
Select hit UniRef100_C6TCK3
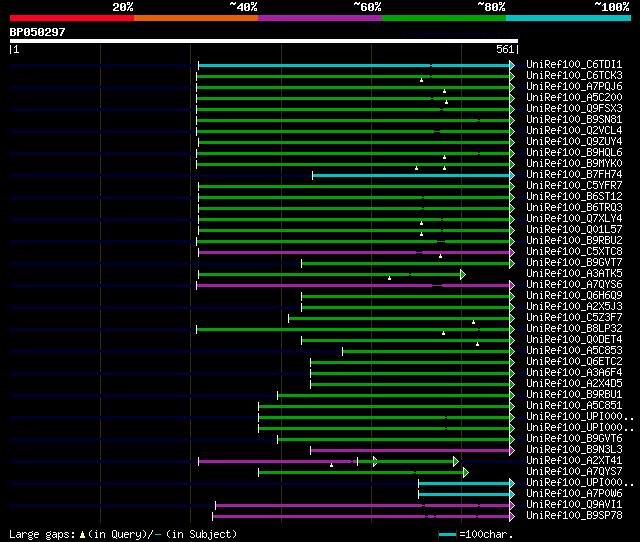[574, 76]
